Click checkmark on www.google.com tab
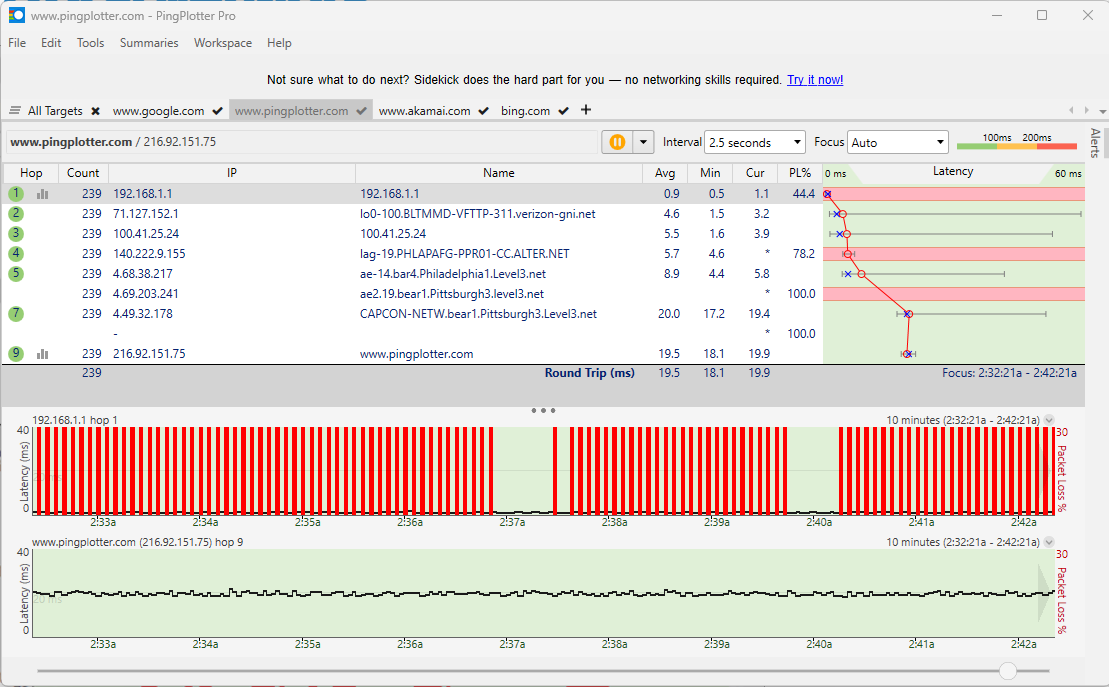The image size is (1109, 687). pyautogui.click(x=216, y=111)
